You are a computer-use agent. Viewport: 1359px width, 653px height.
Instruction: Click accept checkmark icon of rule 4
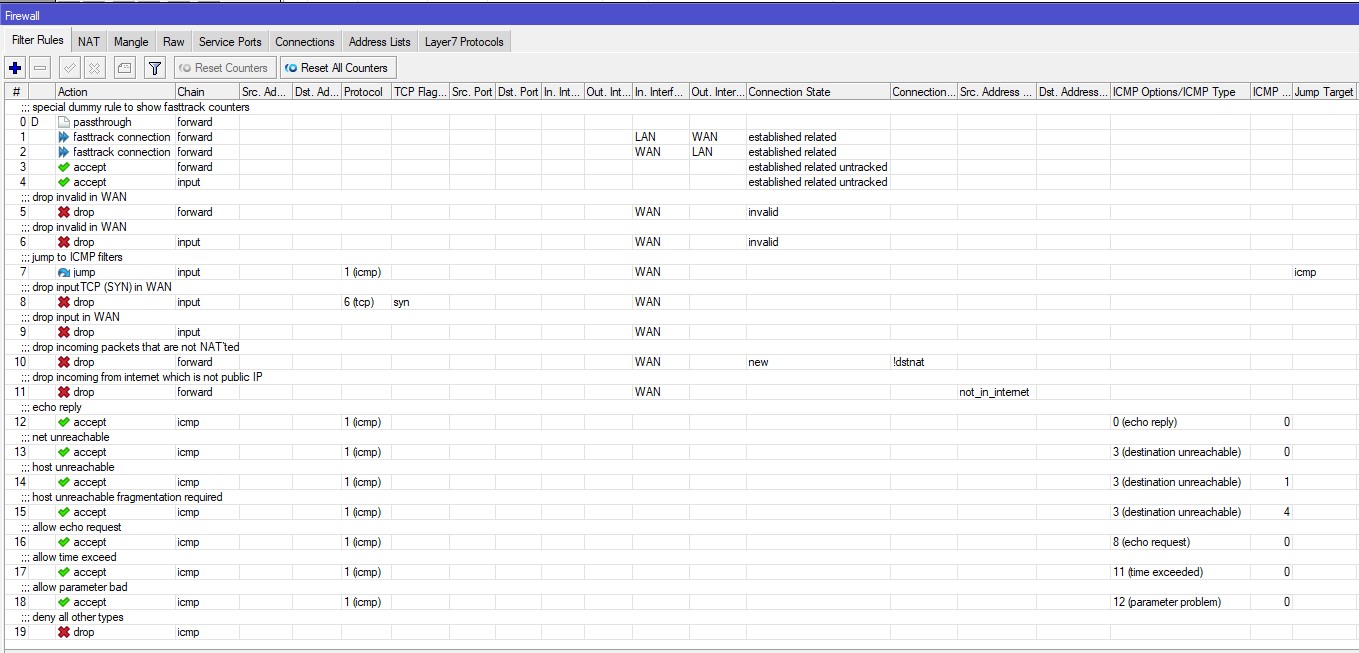64,182
